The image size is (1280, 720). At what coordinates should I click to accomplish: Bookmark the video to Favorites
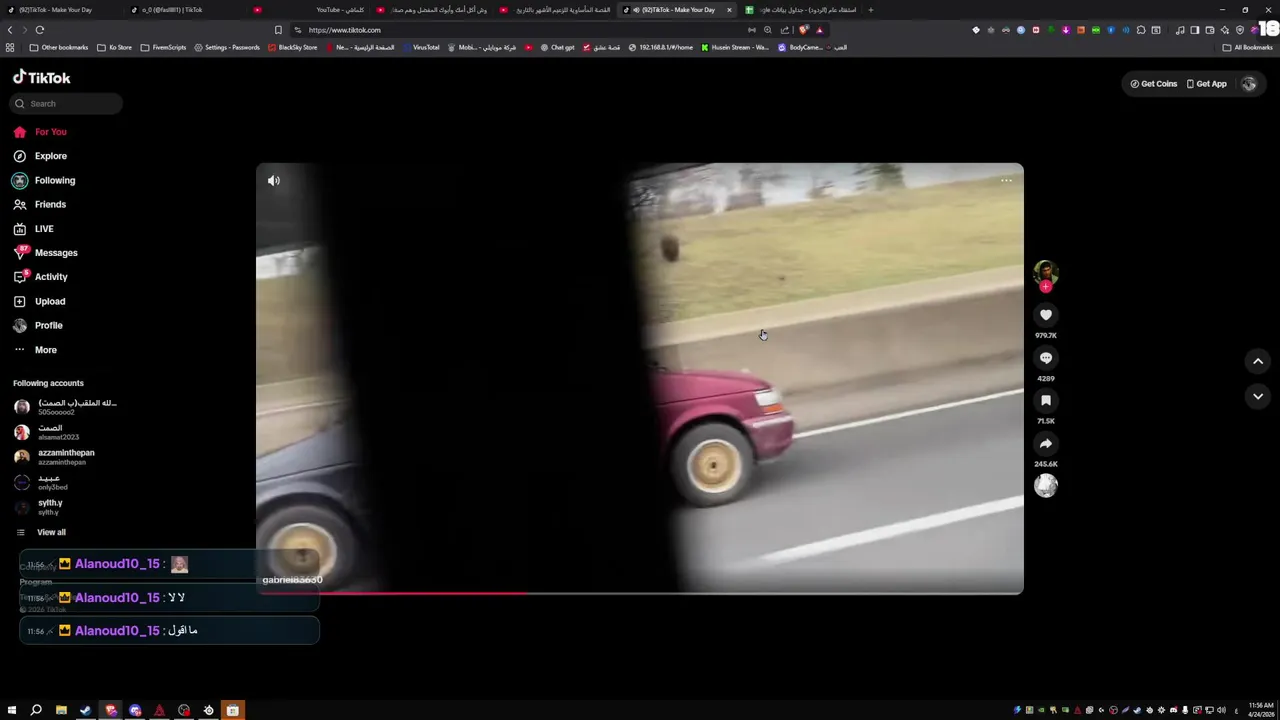click(x=1046, y=400)
